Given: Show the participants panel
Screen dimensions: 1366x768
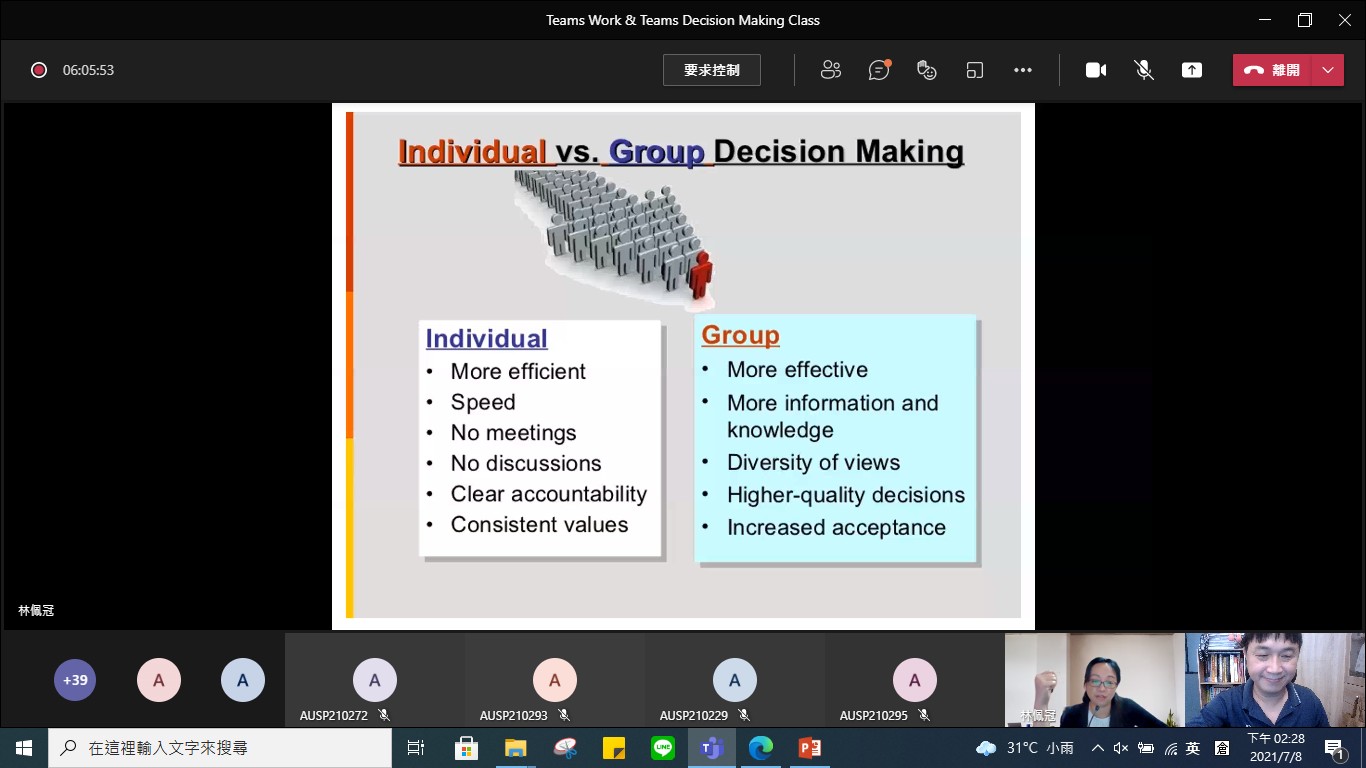Looking at the screenshot, I should [x=830, y=70].
